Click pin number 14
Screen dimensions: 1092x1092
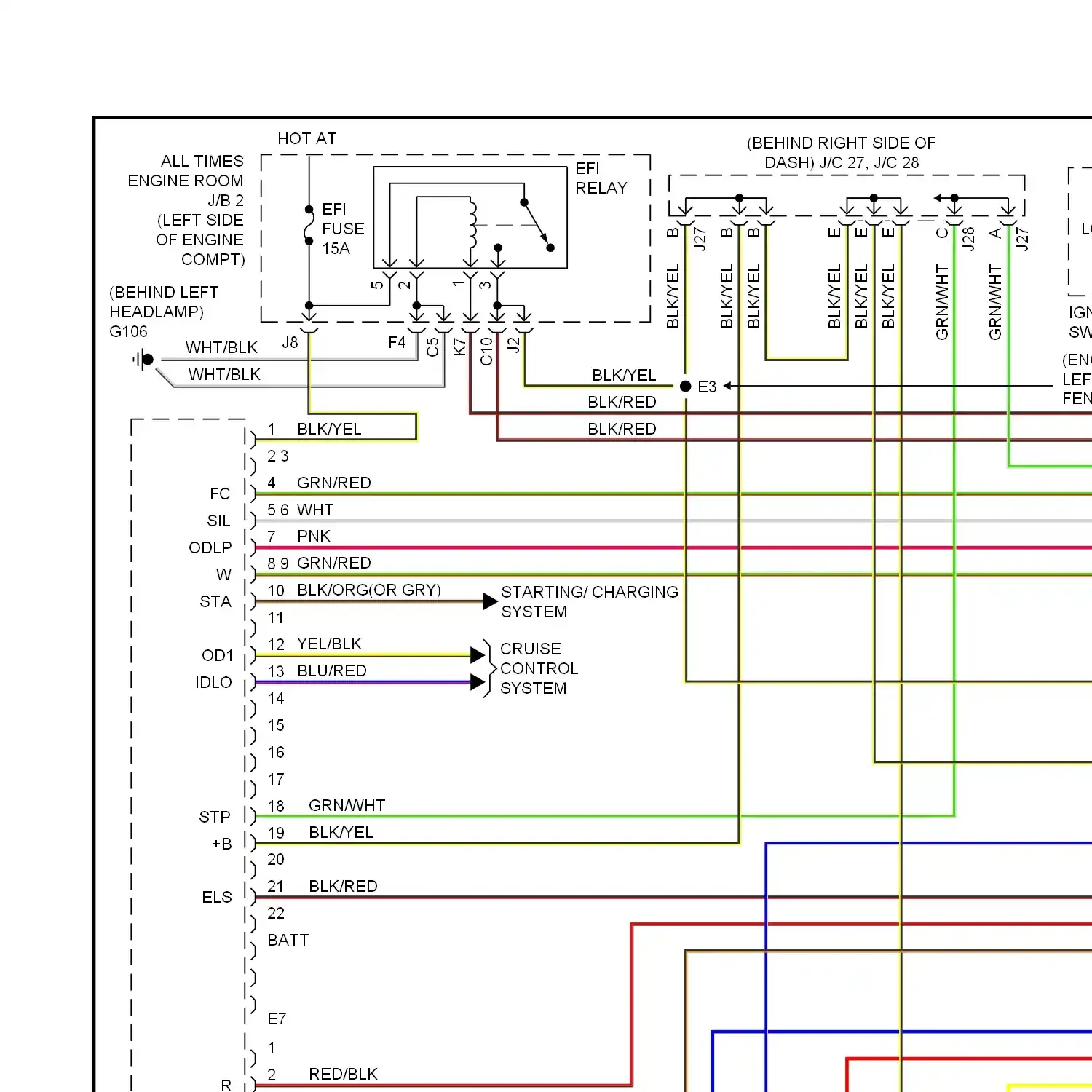point(276,698)
